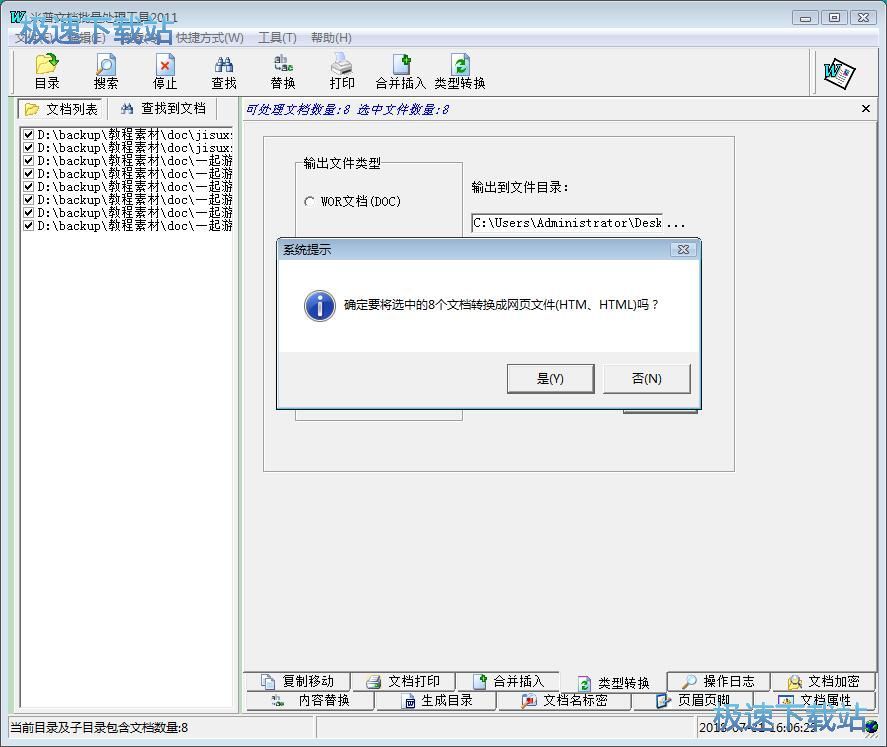Switch to the 查找到文档 tab
The width and height of the screenshot is (887, 747).
pyautogui.click(x=163, y=109)
